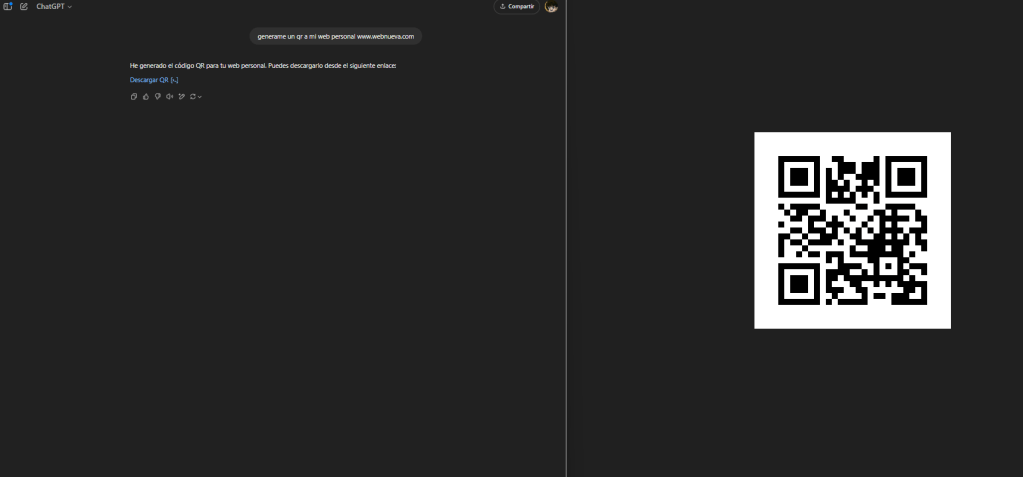Image resolution: width=1023 pixels, height=477 pixels.
Task: Toggle read aloud speaker icon
Action: [169, 96]
